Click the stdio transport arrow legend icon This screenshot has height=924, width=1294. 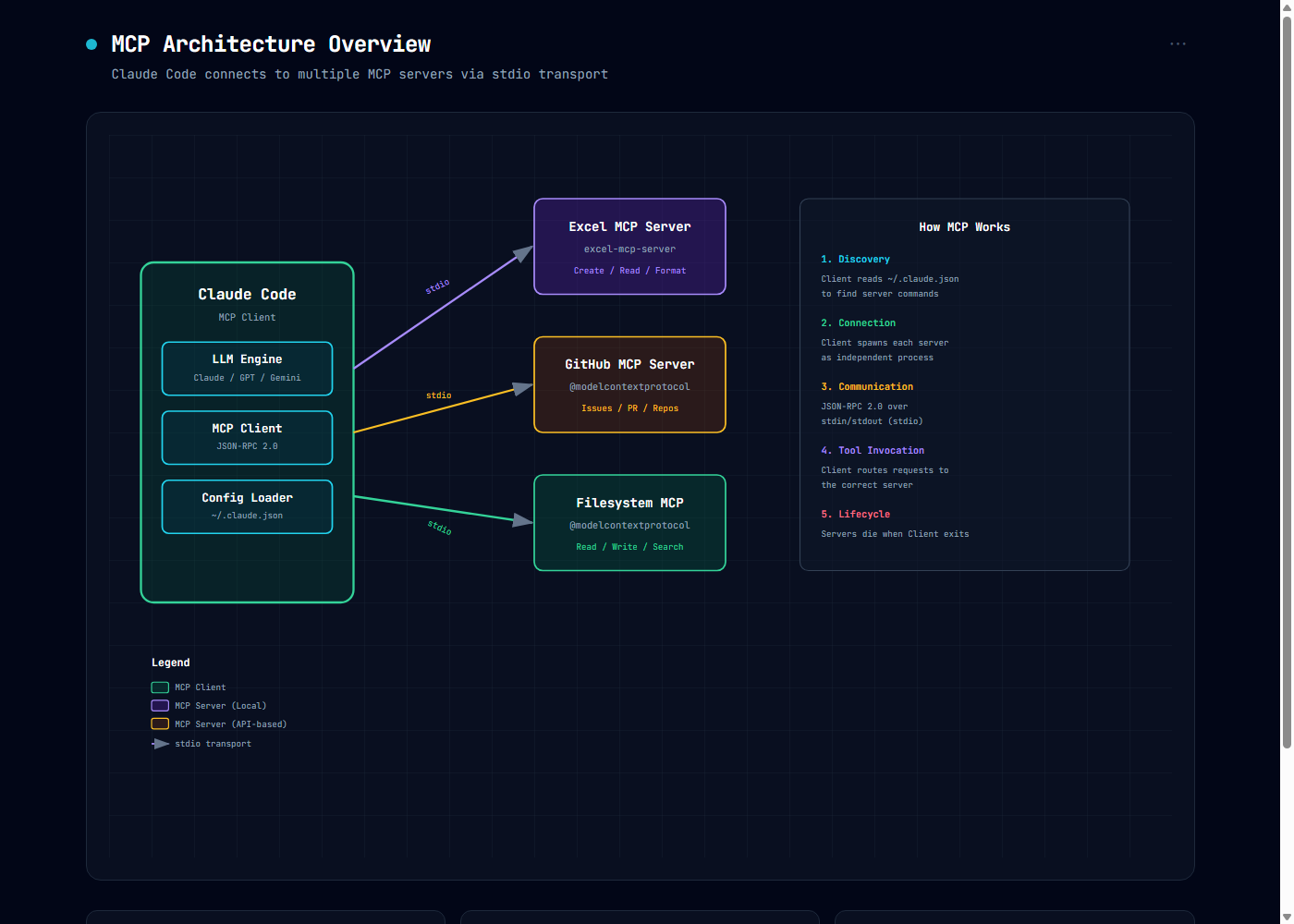161,744
